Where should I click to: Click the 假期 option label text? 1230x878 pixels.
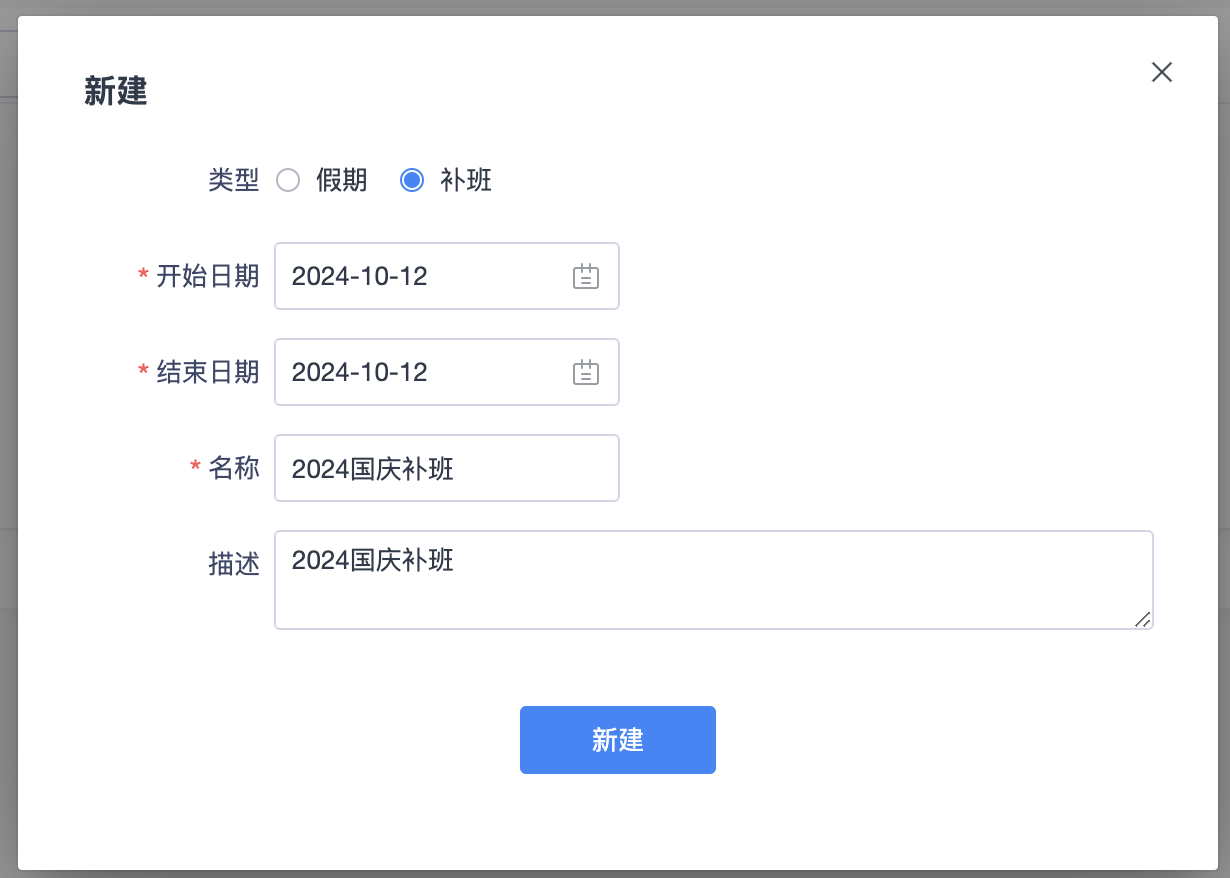[341, 180]
